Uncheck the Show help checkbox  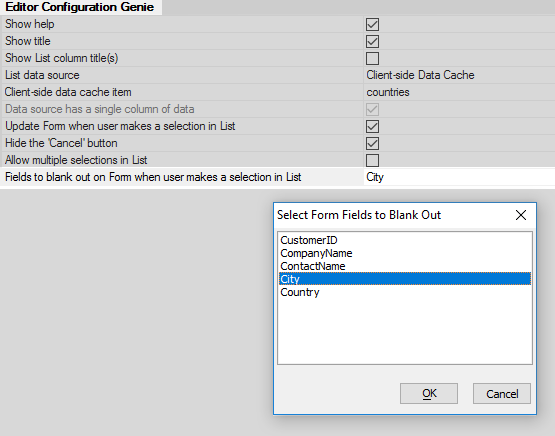click(372, 24)
